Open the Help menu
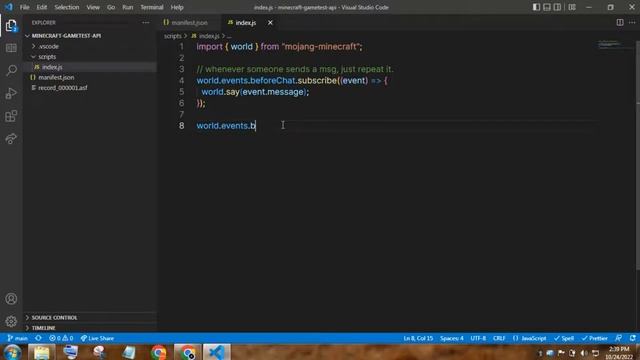This screenshot has width=640, height=360. (177, 7)
